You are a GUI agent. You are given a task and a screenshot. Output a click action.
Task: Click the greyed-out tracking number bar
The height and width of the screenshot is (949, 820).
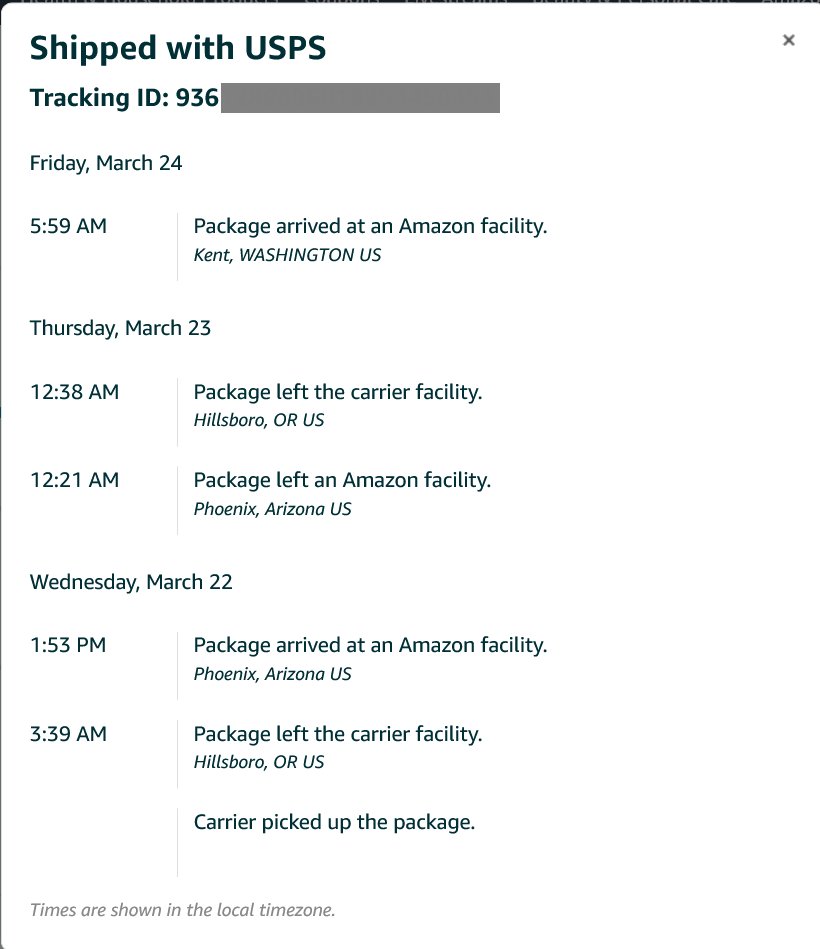[x=359, y=98]
